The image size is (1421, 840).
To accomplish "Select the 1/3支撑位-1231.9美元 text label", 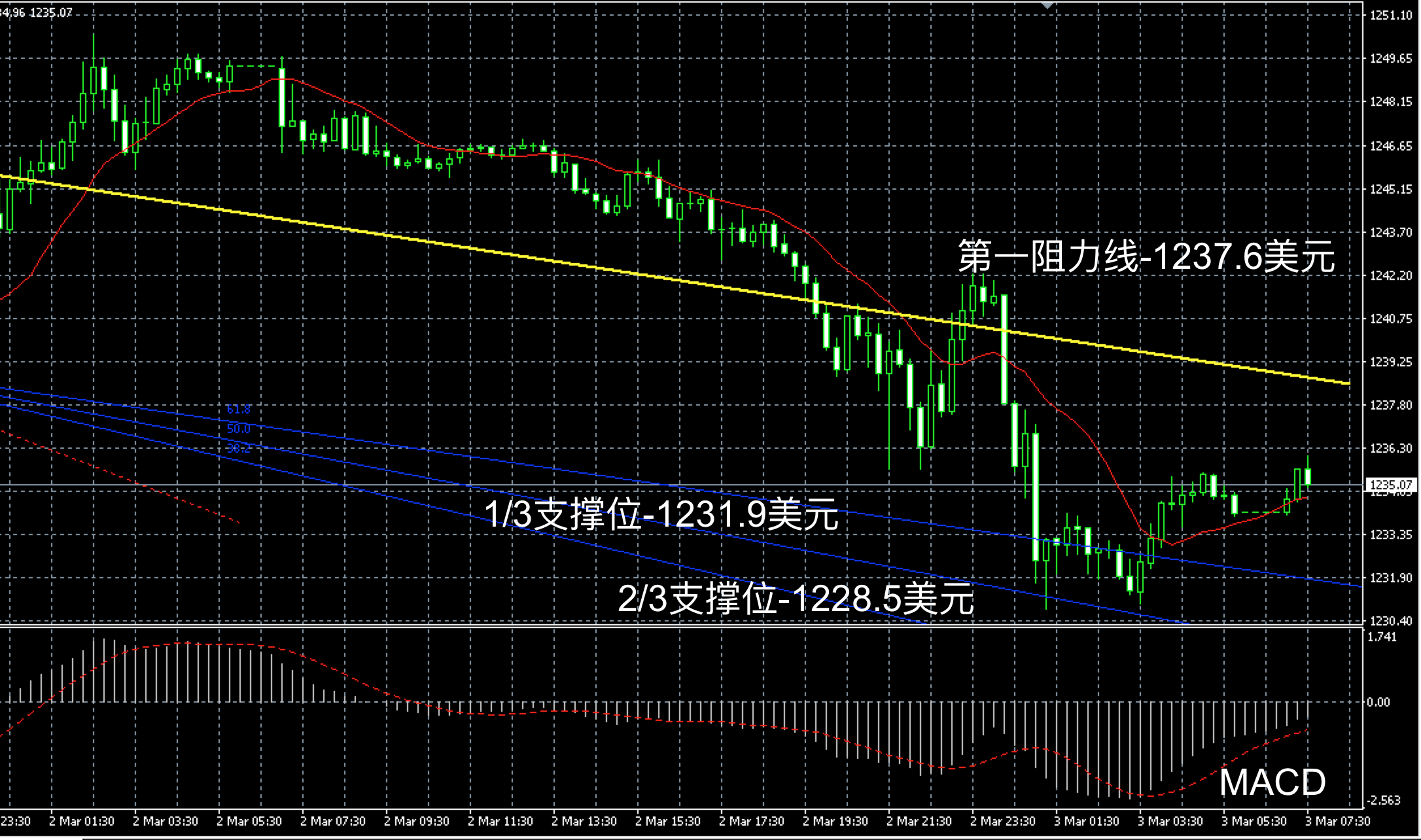I will click(661, 514).
